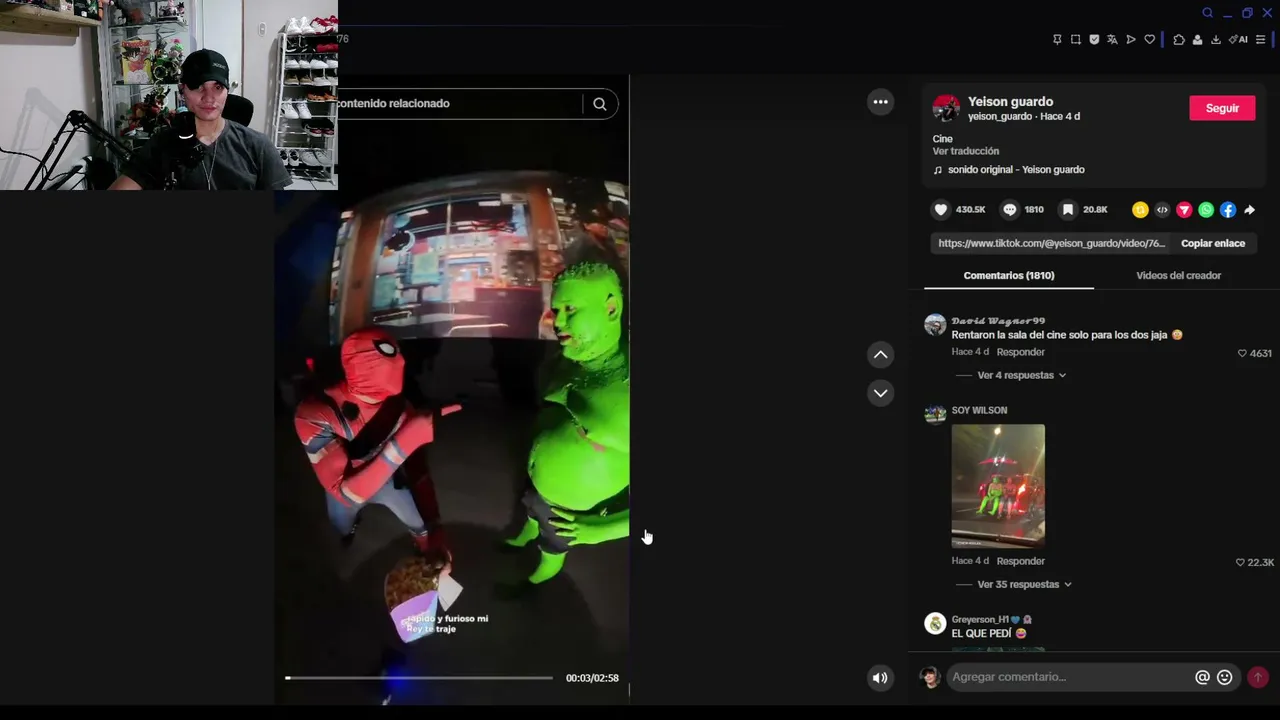Viewport: 1280px width, 720px height.
Task: Open the browser profile account icon
Action: (x=1197, y=40)
